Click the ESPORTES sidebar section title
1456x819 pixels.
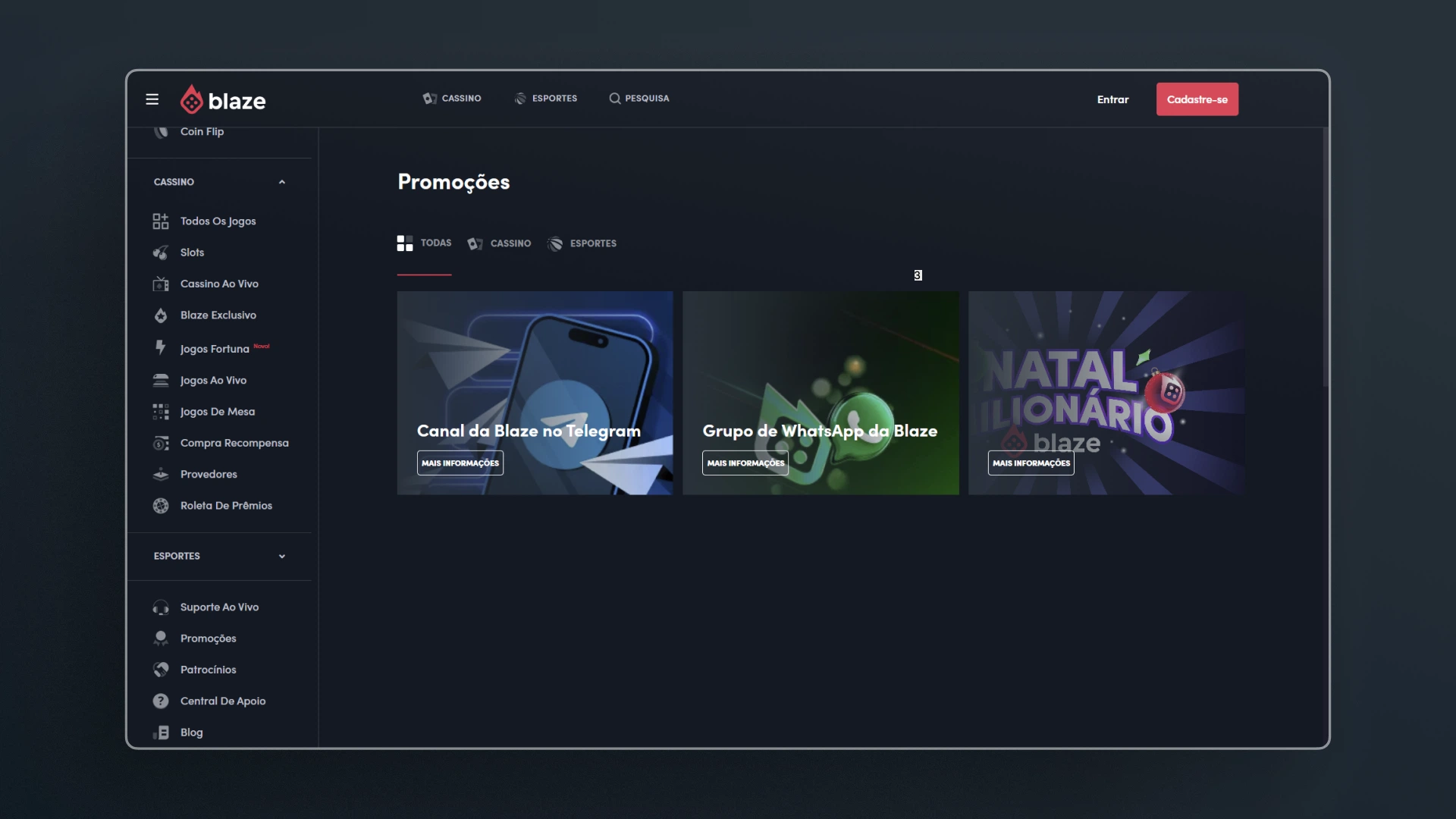177,557
